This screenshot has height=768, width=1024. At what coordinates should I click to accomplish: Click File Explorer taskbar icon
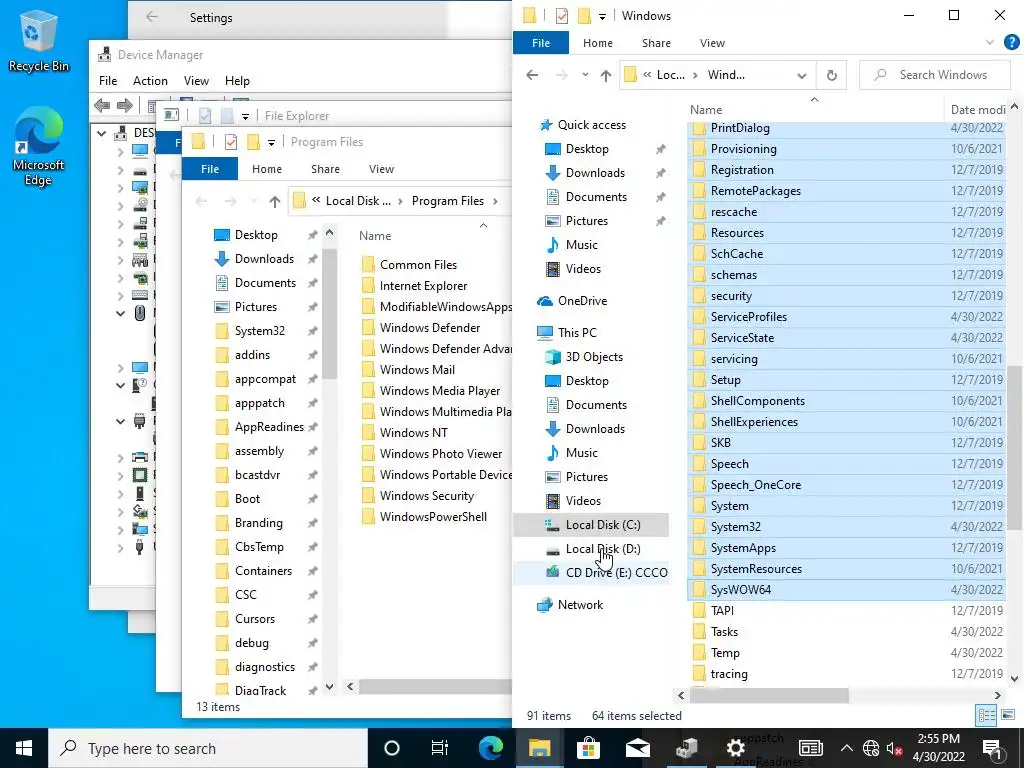(x=539, y=748)
